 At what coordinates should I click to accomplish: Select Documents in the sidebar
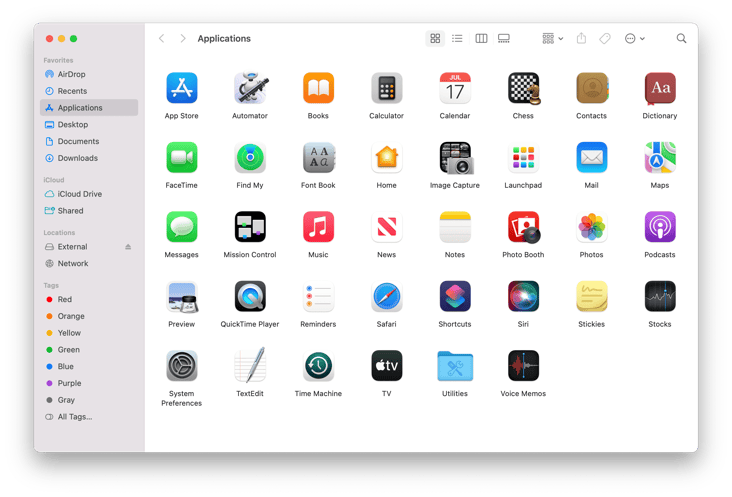89,141
